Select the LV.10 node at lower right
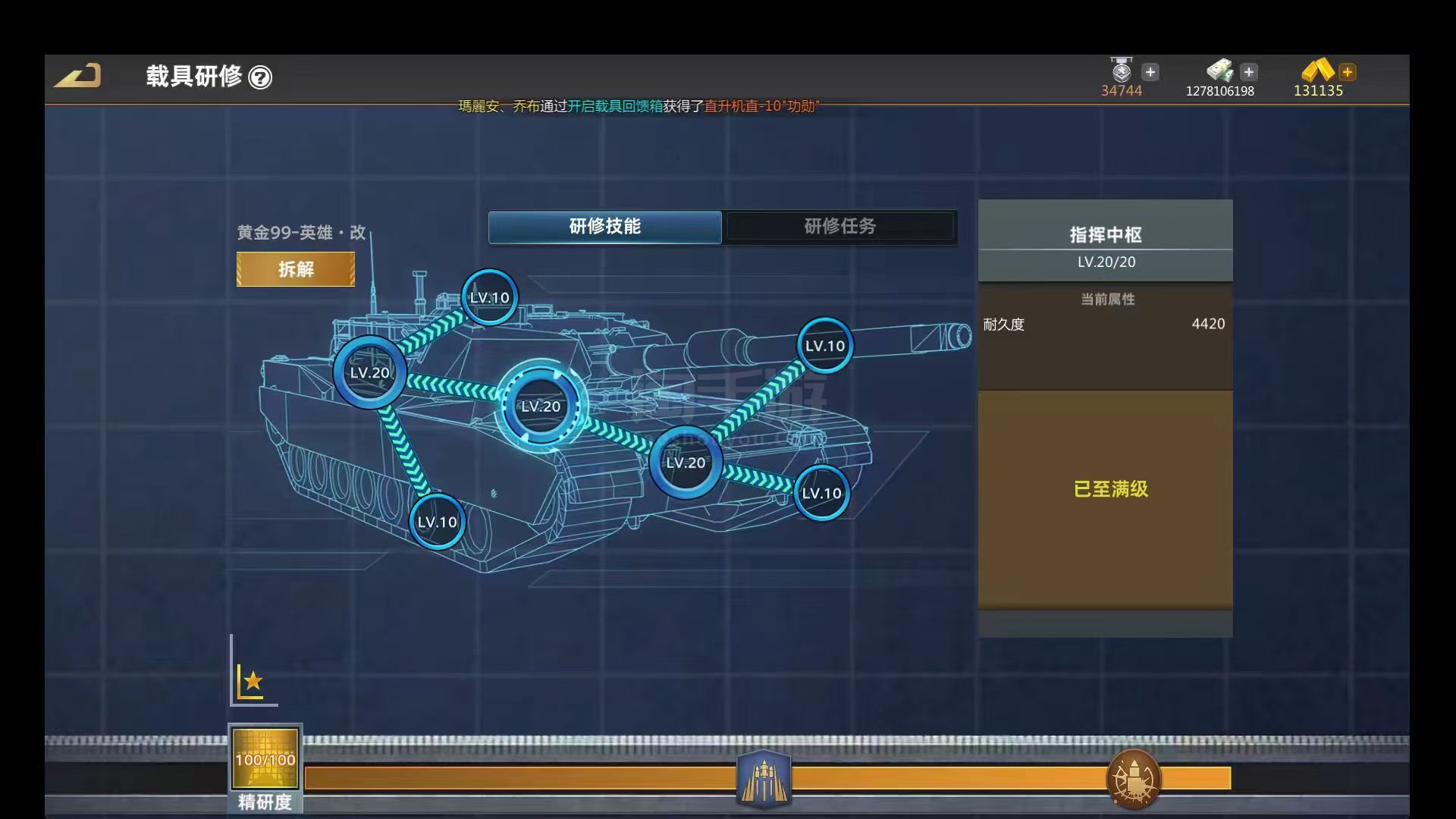1456x819 pixels. [821, 493]
